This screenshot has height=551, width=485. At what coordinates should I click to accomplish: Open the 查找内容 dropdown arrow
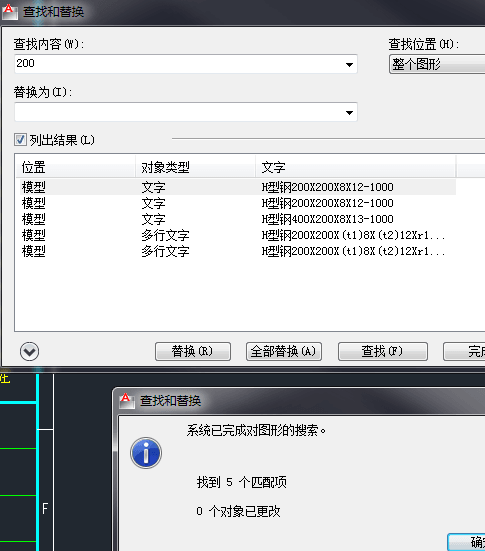[349, 64]
